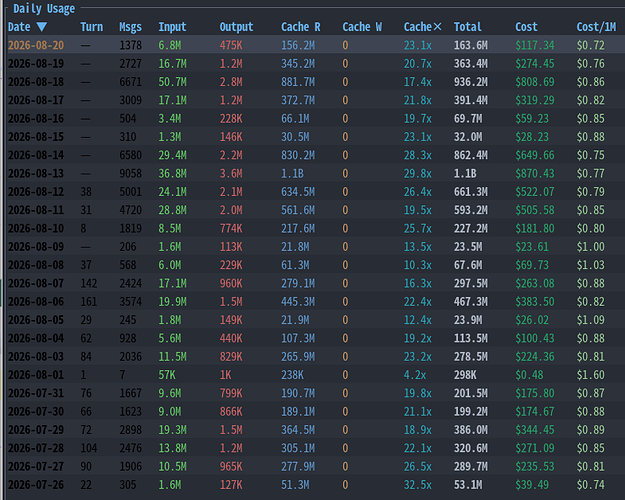
Task: Click the $870.43 cost value
Action: [x=535, y=173]
